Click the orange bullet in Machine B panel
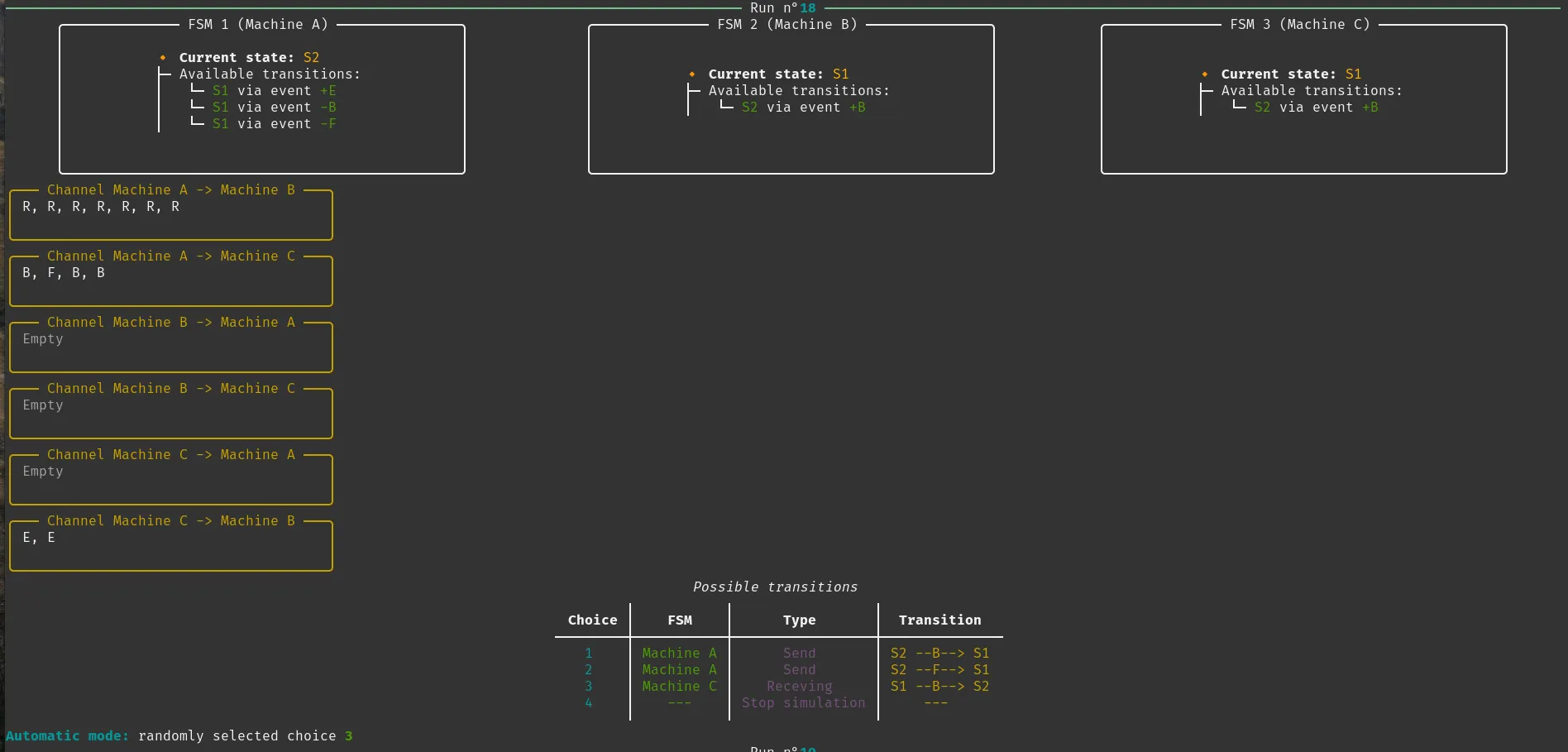 pyautogui.click(x=692, y=74)
